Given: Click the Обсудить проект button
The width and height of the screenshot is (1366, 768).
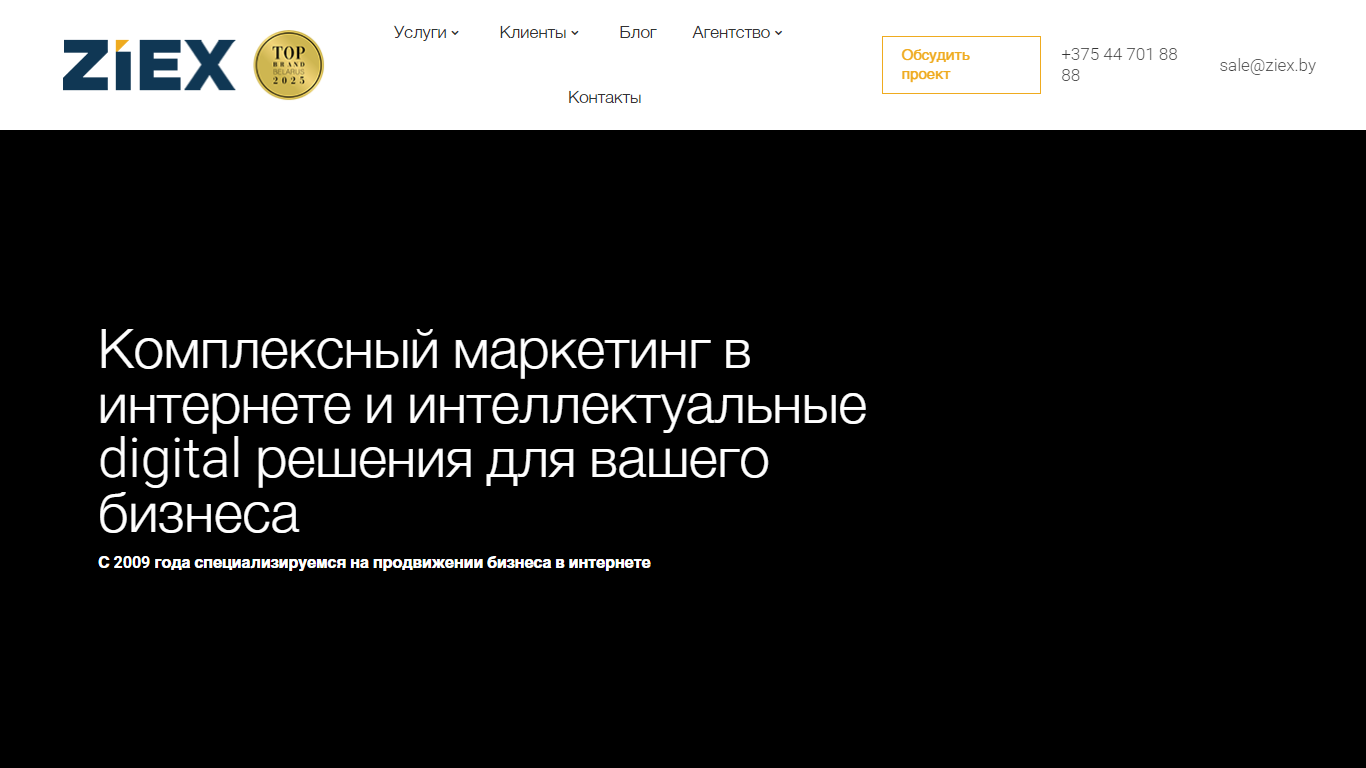Looking at the screenshot, I should click(x=961, y=65).
